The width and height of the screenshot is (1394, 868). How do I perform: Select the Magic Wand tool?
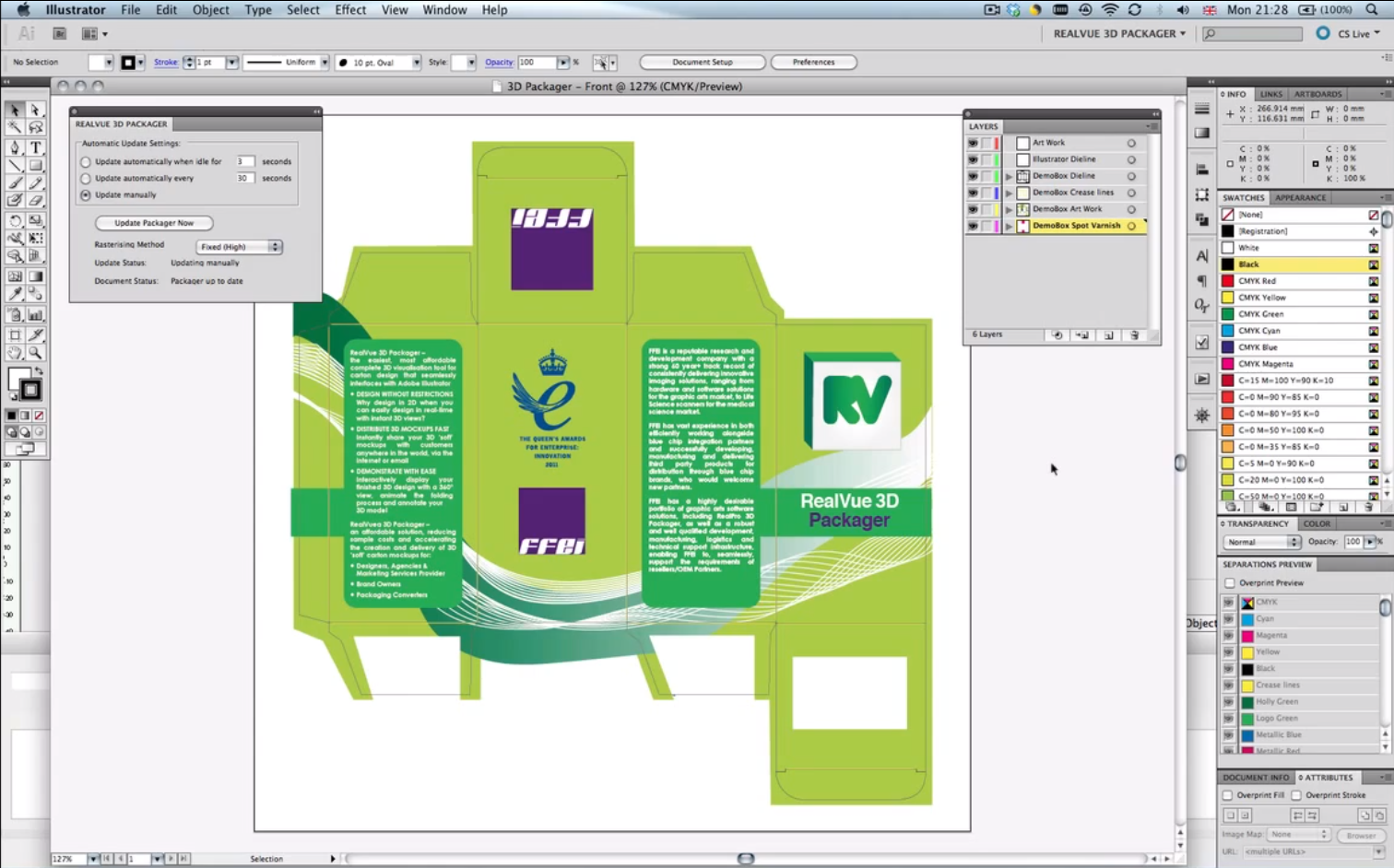click(x=15, y=128)
